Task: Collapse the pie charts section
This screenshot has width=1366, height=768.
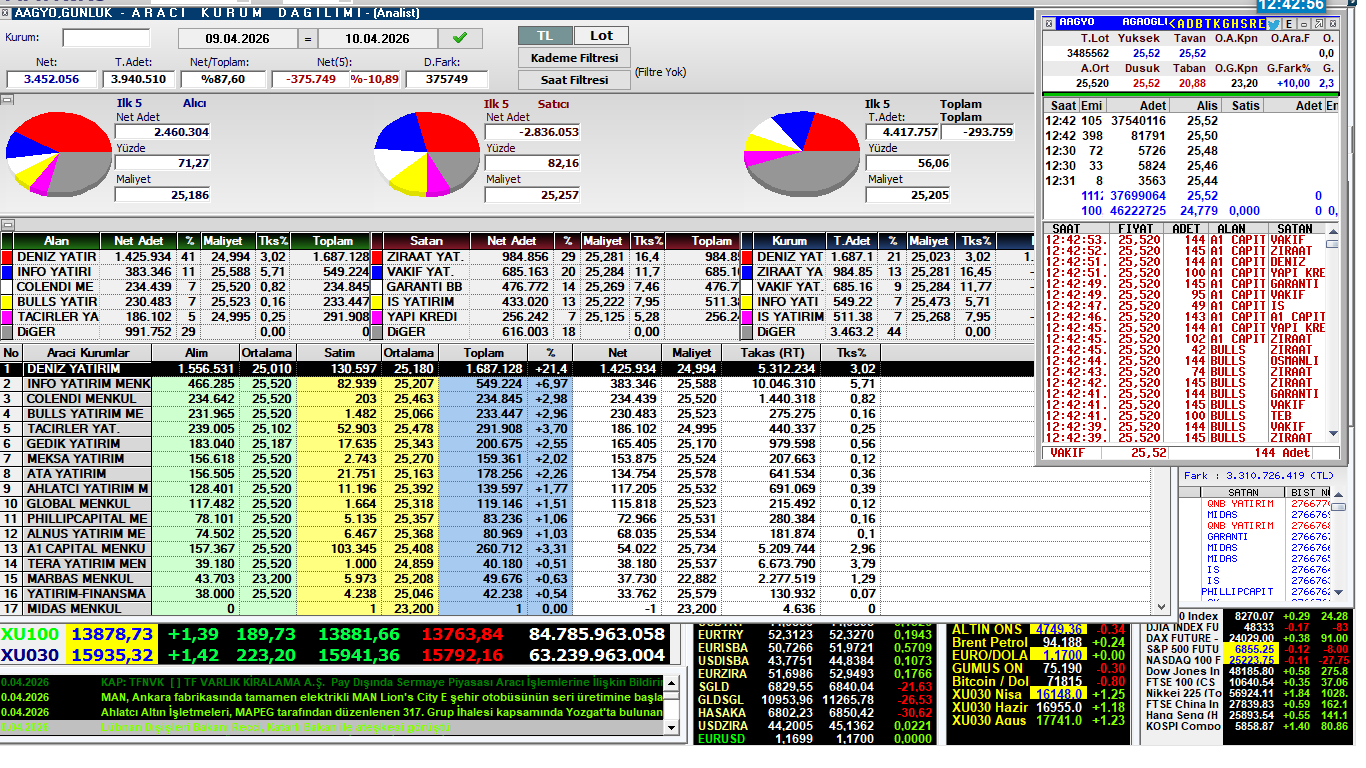Action: 6,100
